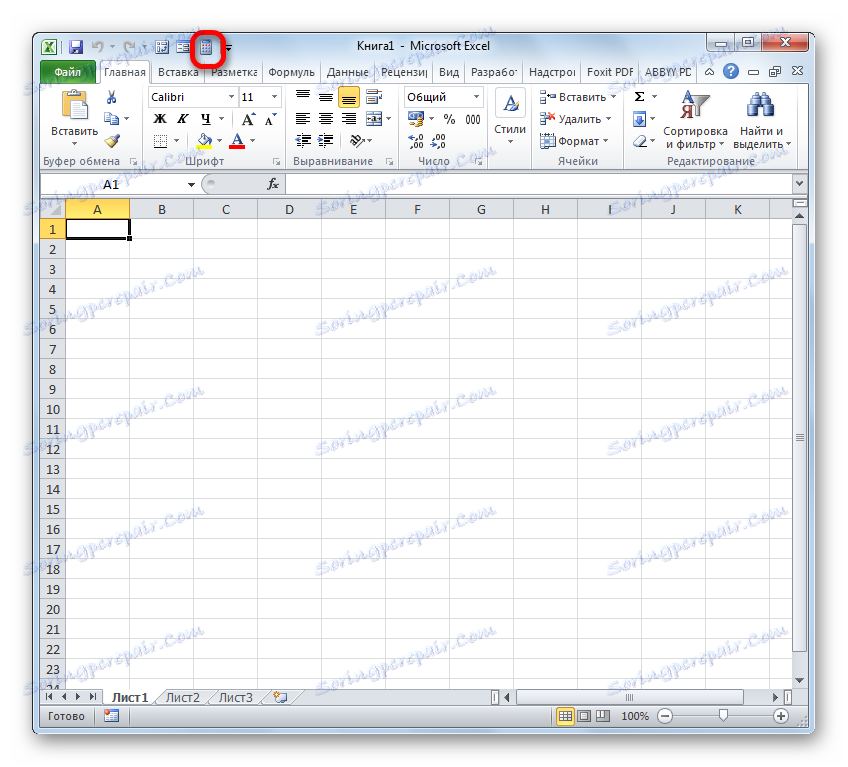
Task: Toggle highlighted Bottom Align button
Action: 349,97
